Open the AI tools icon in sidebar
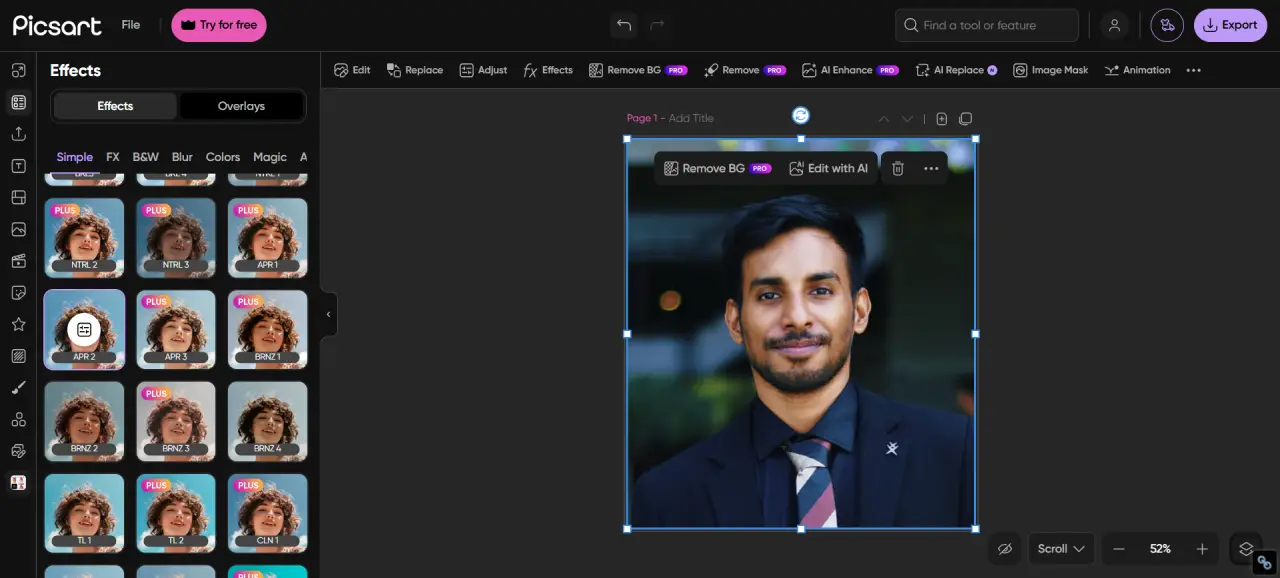Screen dimensions: 1280x578 coord(18,451)
